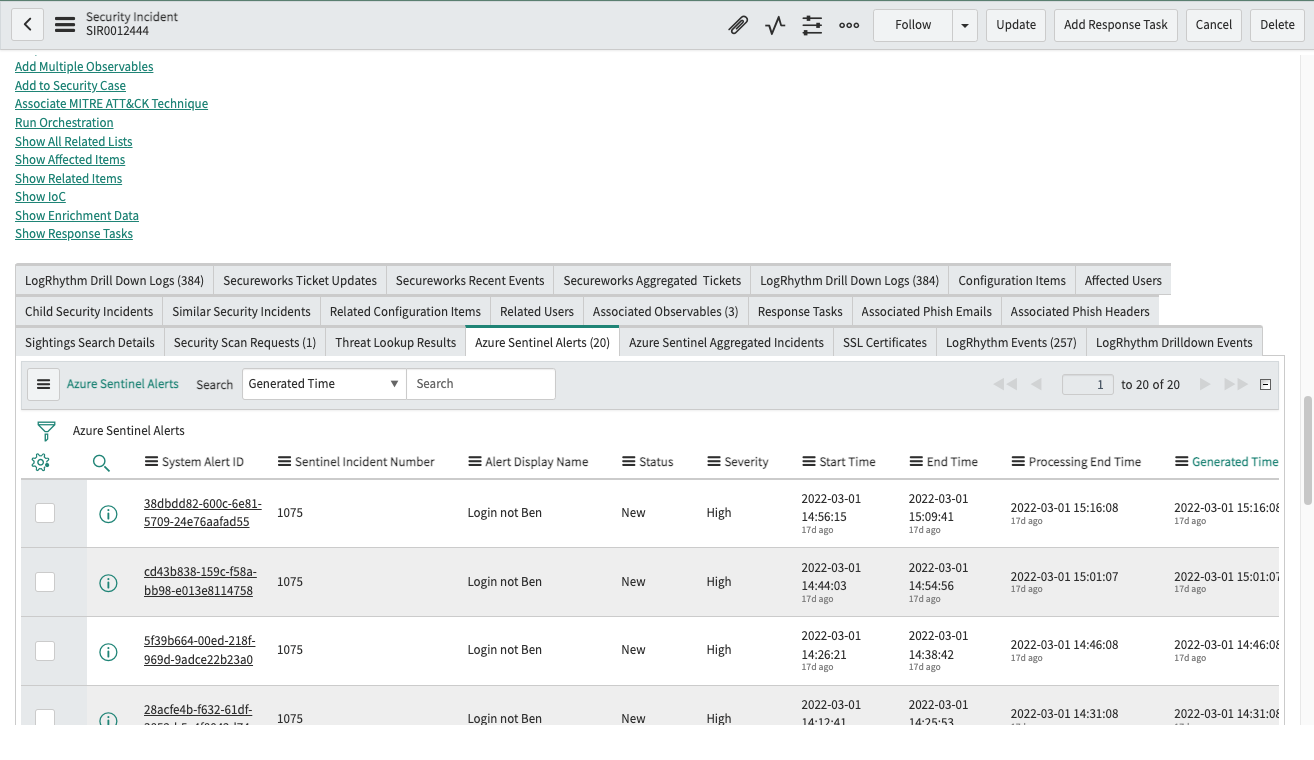This screenshot has height=760, width=1314.
Task: Click the list Search text field
Action: pyautogui.click(x=481, y=384)
